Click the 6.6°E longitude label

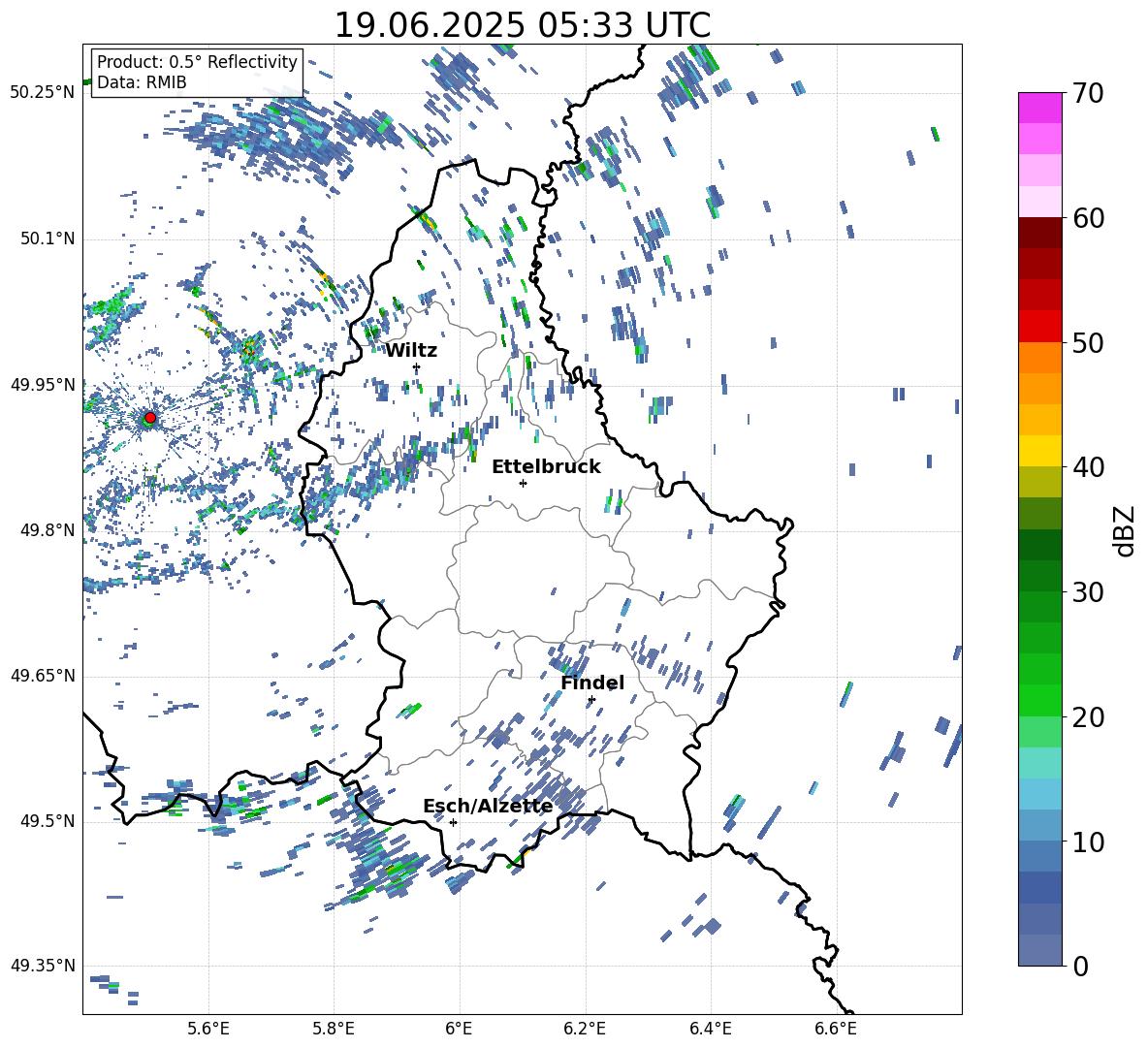(836, 1029)
